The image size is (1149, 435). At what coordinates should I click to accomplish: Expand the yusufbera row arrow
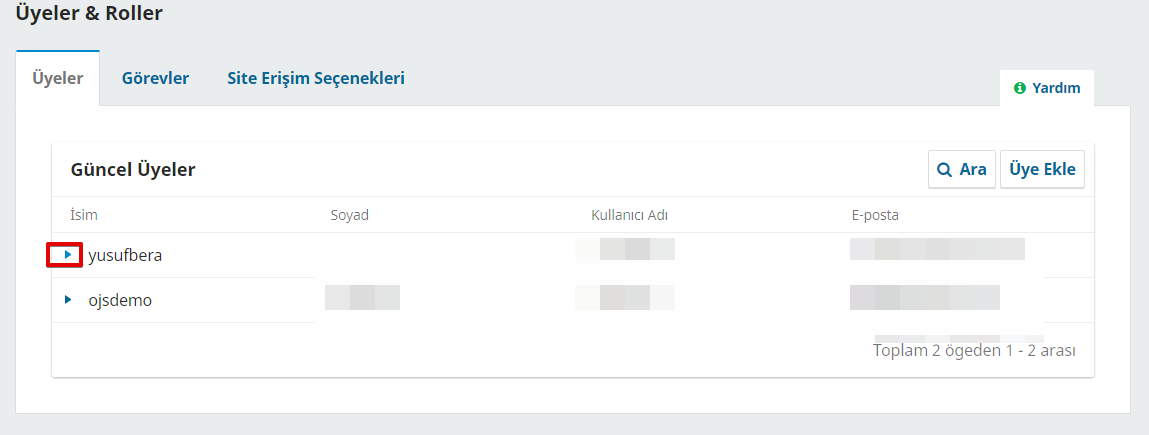coord(68,255)
